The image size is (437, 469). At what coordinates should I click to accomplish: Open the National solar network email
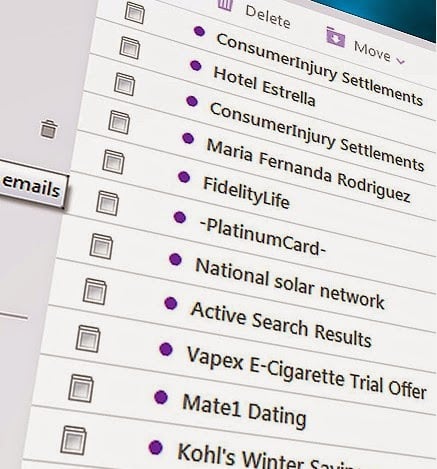pos(290,283)
